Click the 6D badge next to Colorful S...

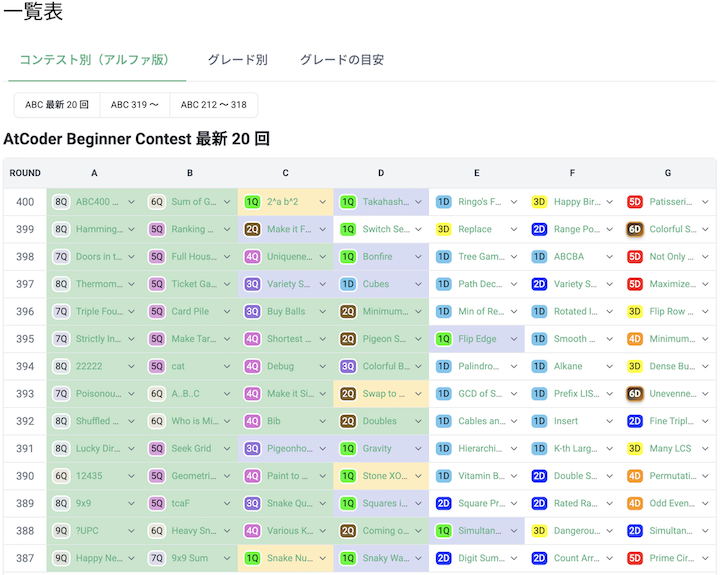click(x=635, y=229)
